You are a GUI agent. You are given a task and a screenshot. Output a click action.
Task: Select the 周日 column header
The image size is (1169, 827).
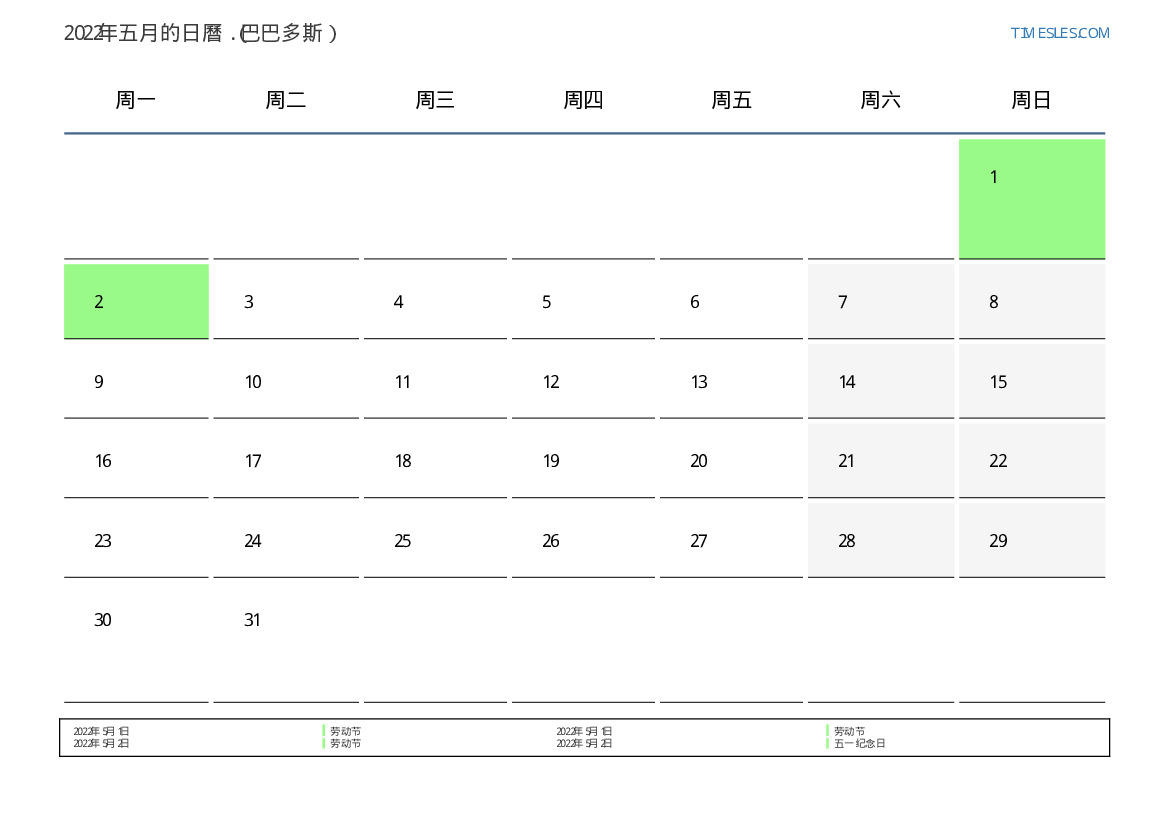coord(1031,99)
